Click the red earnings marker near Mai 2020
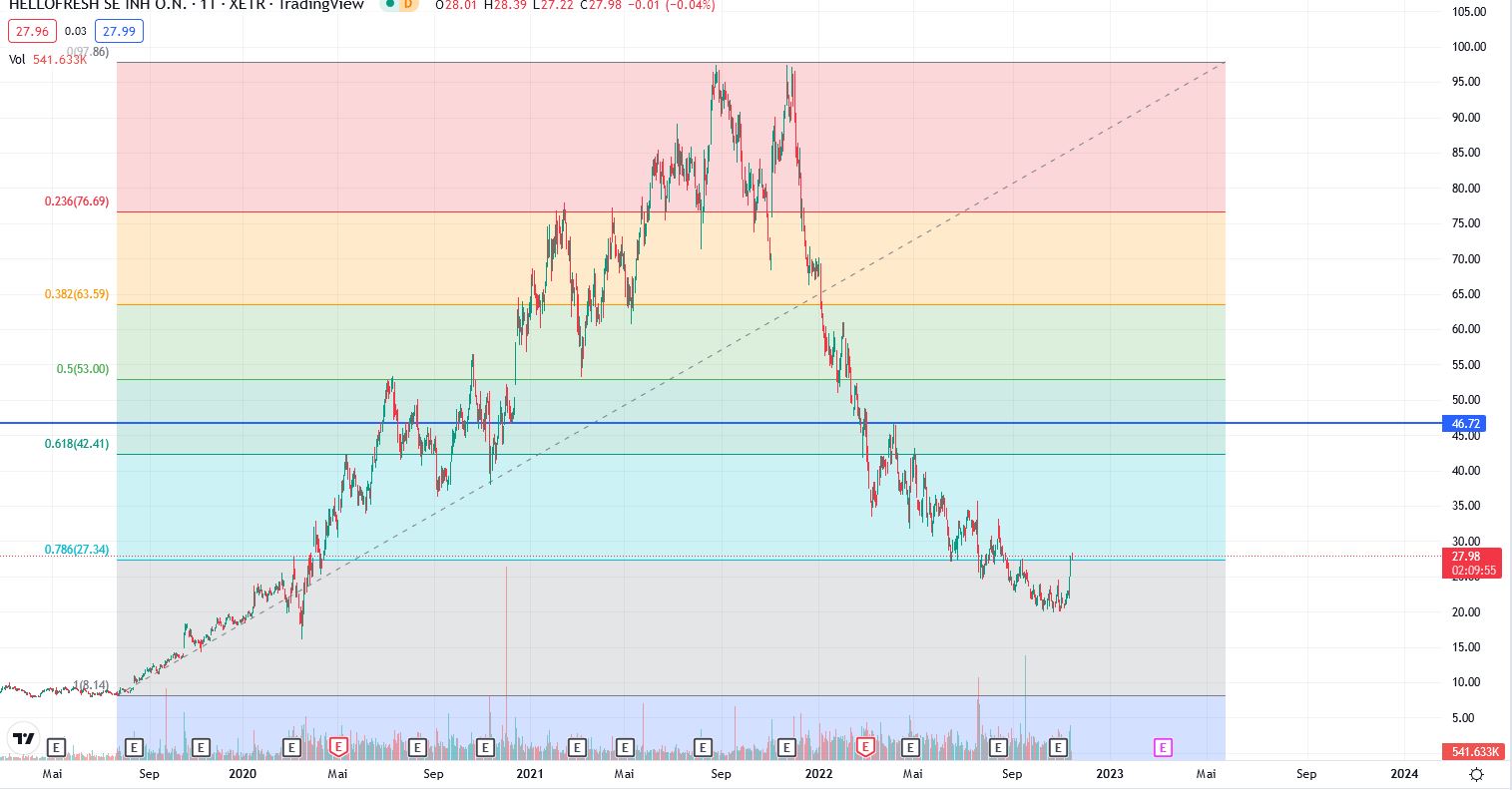1512x790 pixels. (338, 747)
